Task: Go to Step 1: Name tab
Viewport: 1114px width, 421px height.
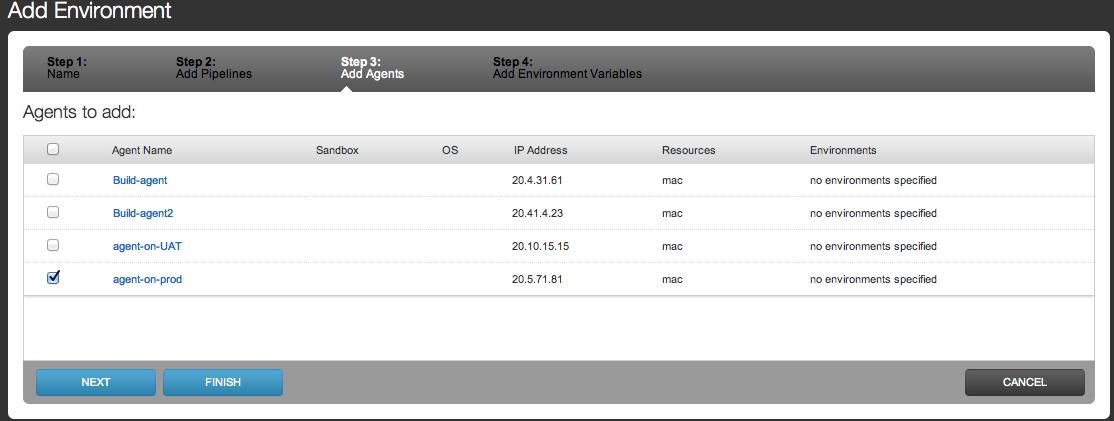Action: point(67,68)
